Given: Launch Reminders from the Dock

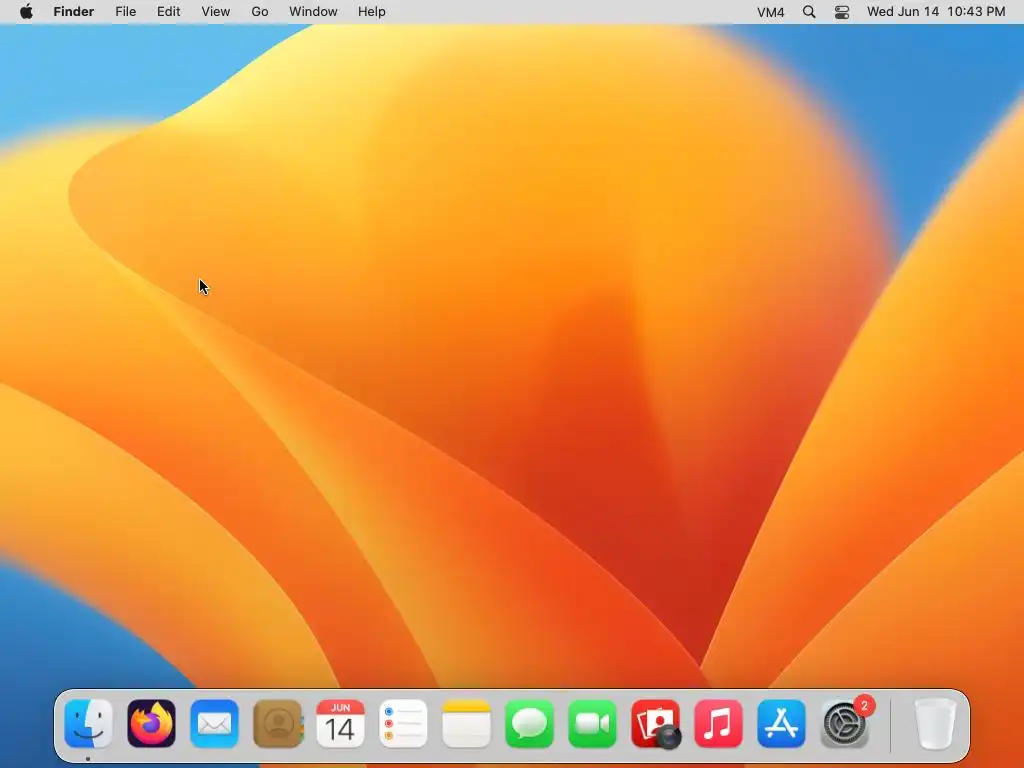Looking at the screenshot, I should (403, 724).
